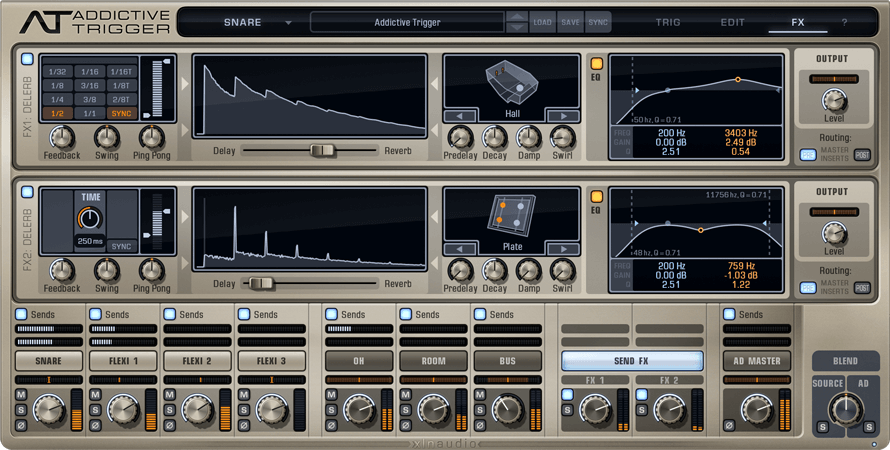Open the SNARE kit piece dropdown
890x450 pixels.
[x=257, y=23]
